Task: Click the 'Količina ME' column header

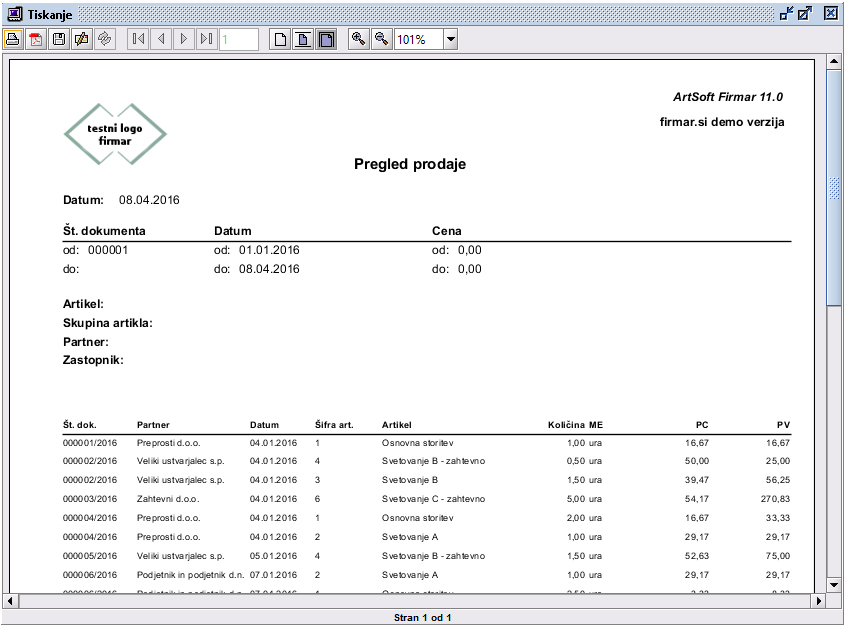Action: pos(575,425)
